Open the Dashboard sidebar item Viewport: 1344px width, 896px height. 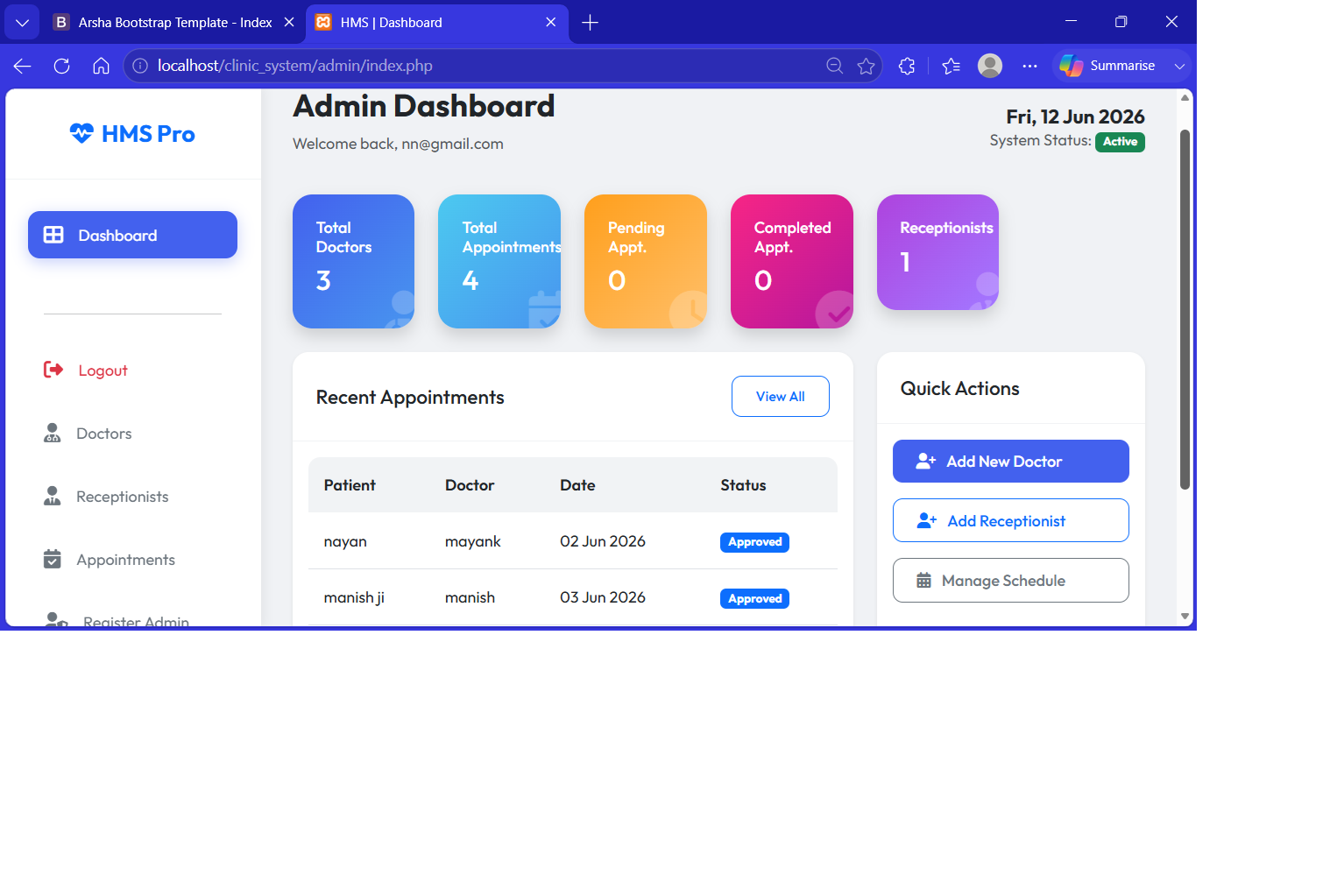point(132,235)
